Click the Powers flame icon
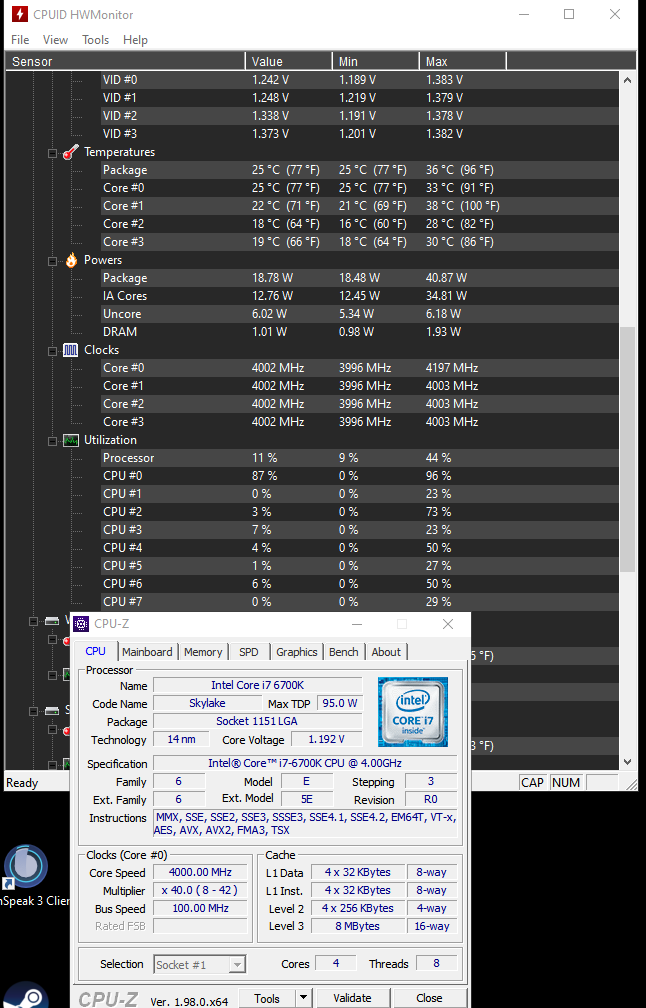This screenshot has width=646, height=1008. pyautogui.click(x=71, y=260)
